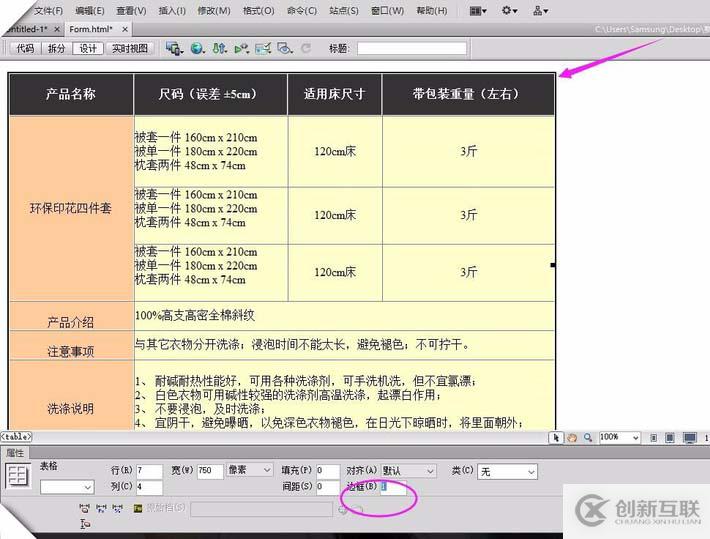Open the 文件(F) menu
The height and width of the screenshot is (539, 710).
tap(48, 10)
